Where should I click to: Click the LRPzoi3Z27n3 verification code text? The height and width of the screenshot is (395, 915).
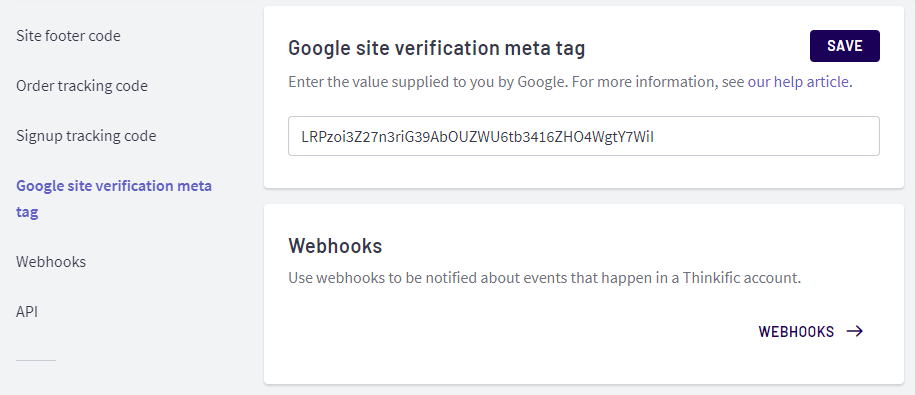point(481,137)
